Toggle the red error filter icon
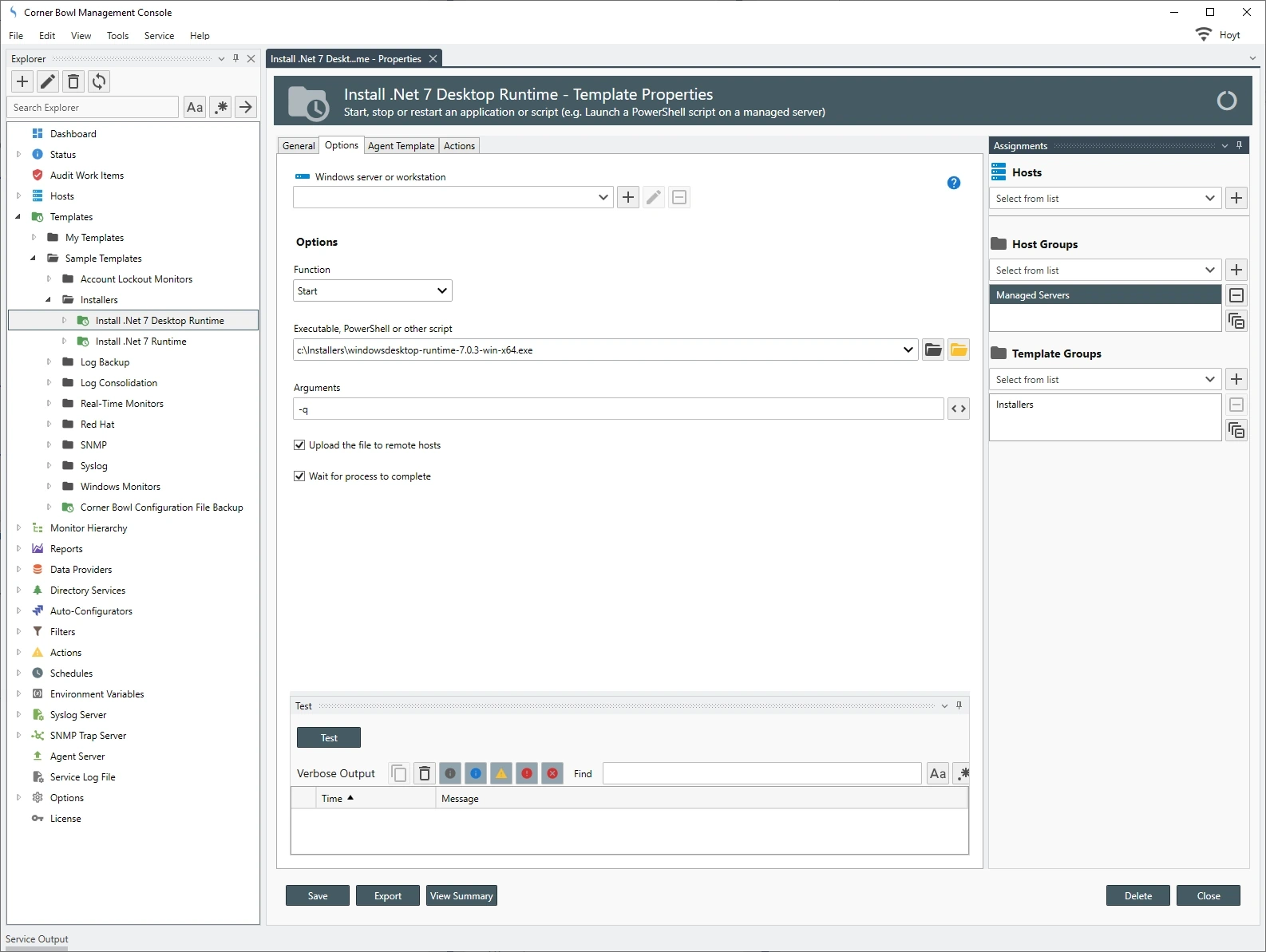The width and height of the screenshot is (1266, 952). [x=527, y=773]
